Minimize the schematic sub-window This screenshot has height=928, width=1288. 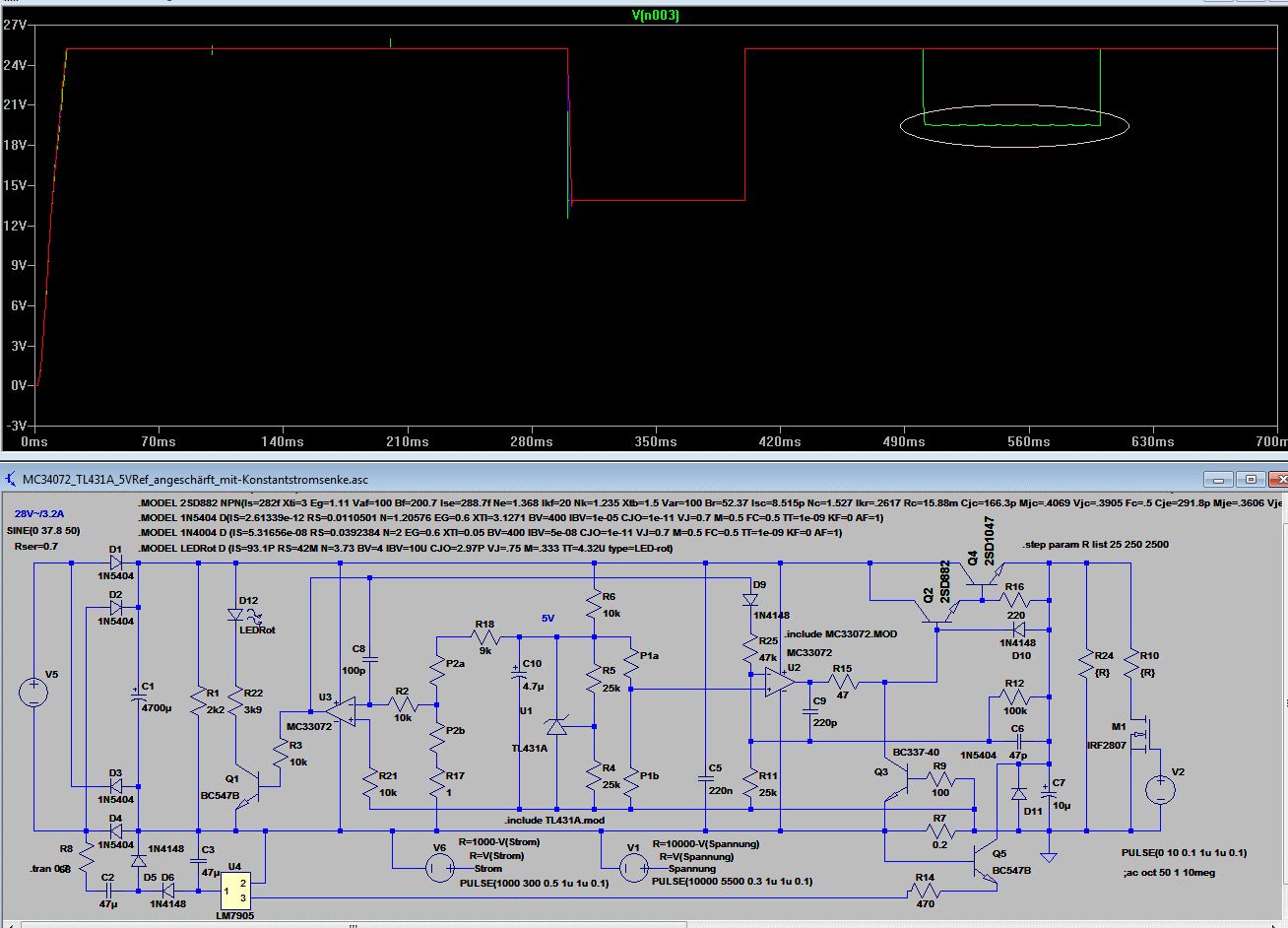(x=1220, y=480)
